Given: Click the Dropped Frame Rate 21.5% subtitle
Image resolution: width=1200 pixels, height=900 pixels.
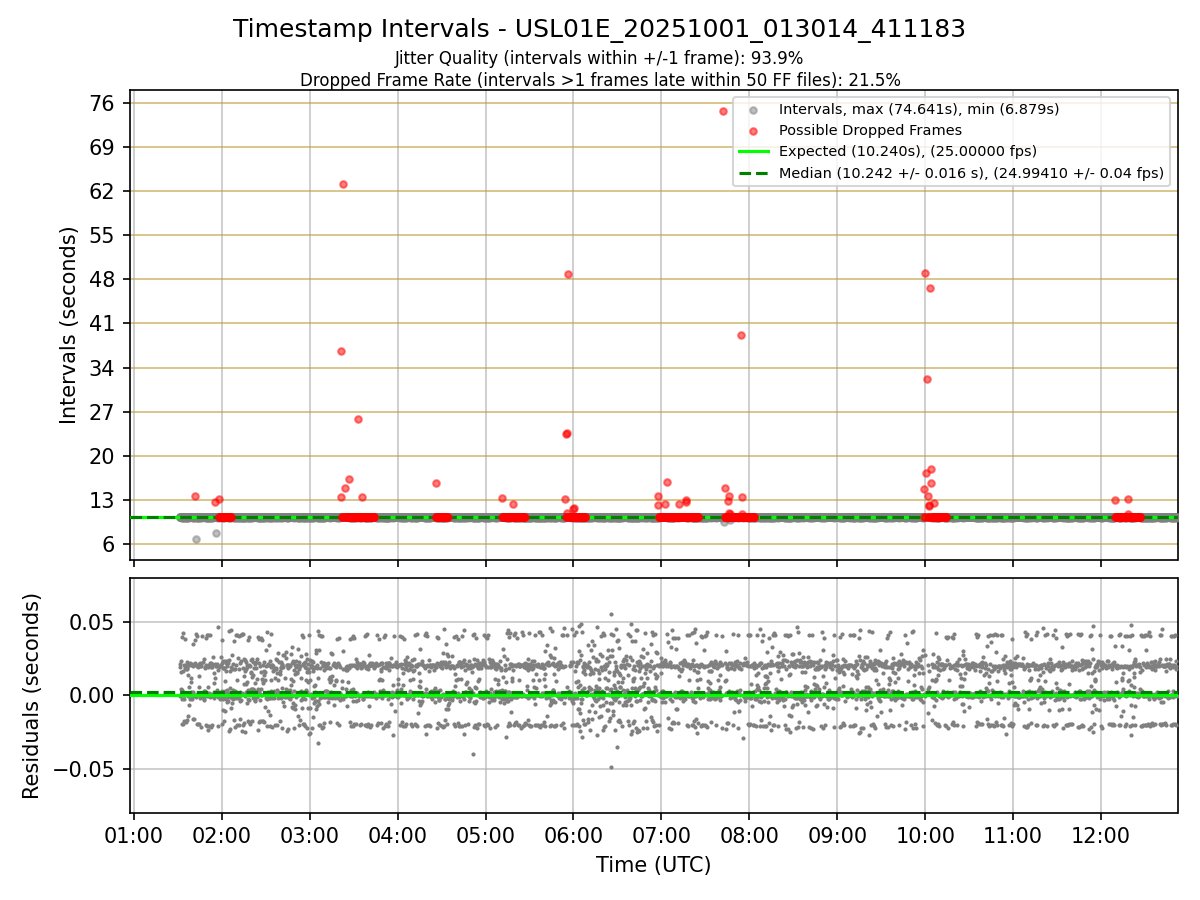Looking at the screenshot, I should point(599,80).
